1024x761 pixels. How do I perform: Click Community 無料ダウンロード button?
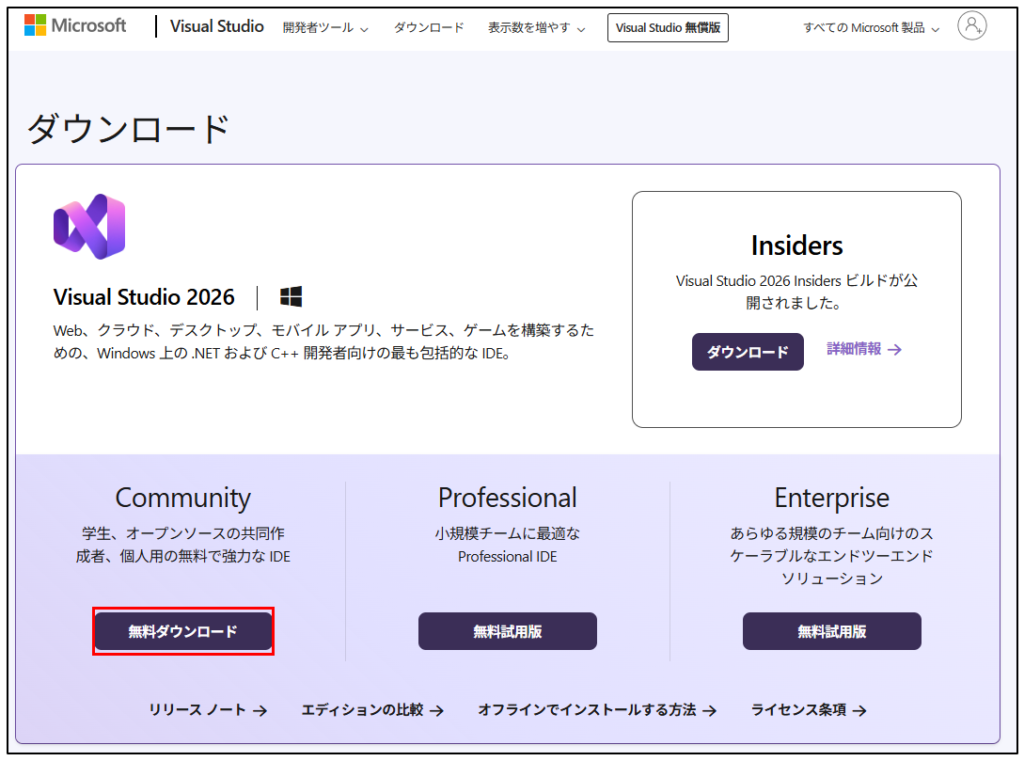(x=183, y=631)
